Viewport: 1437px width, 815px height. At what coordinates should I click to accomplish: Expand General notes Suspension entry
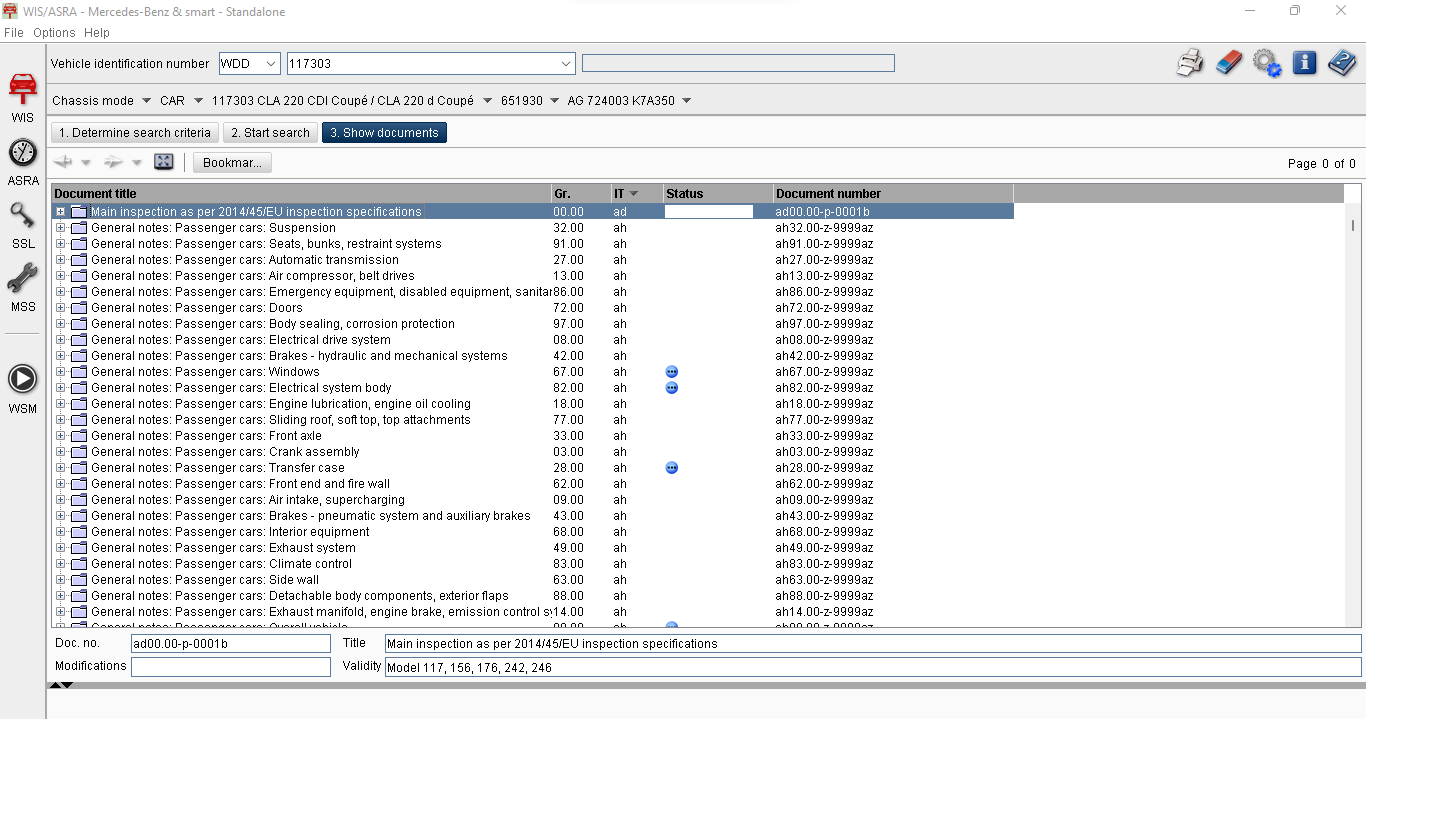click(61, 228)
